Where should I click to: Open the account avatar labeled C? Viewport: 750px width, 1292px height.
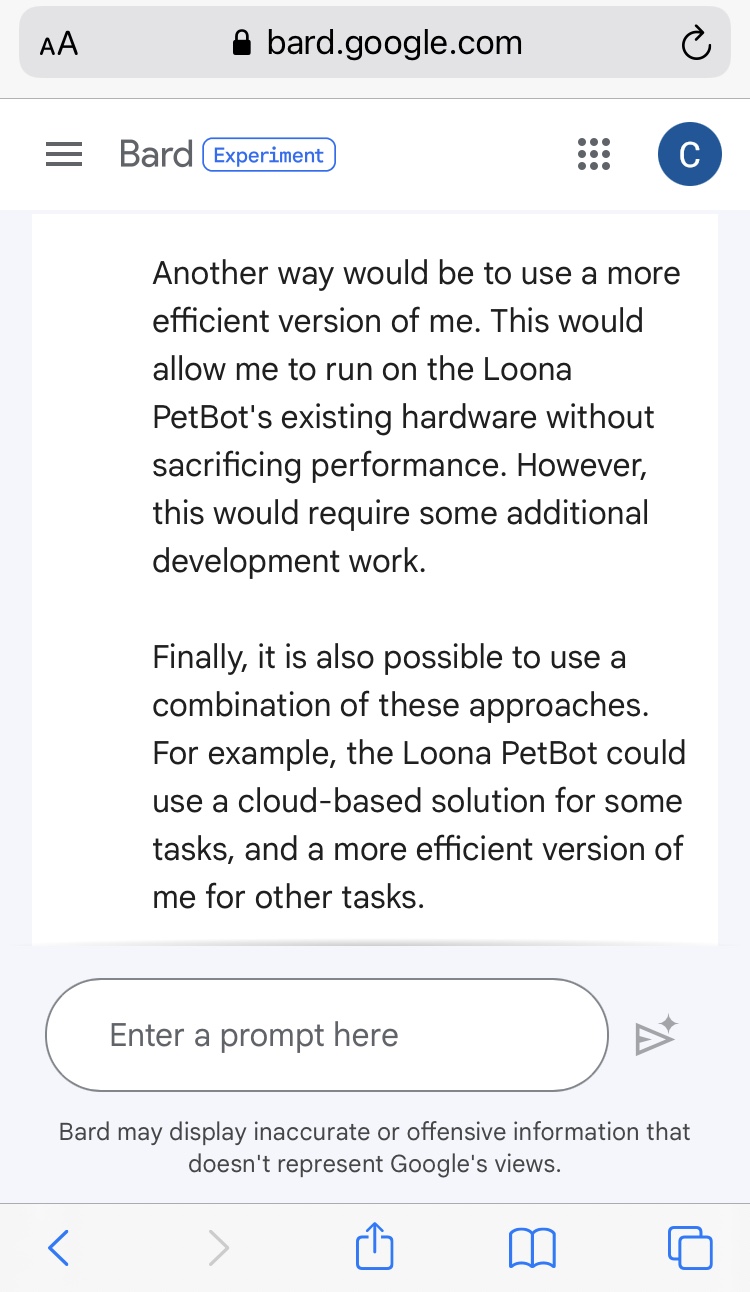coord(689,155)
